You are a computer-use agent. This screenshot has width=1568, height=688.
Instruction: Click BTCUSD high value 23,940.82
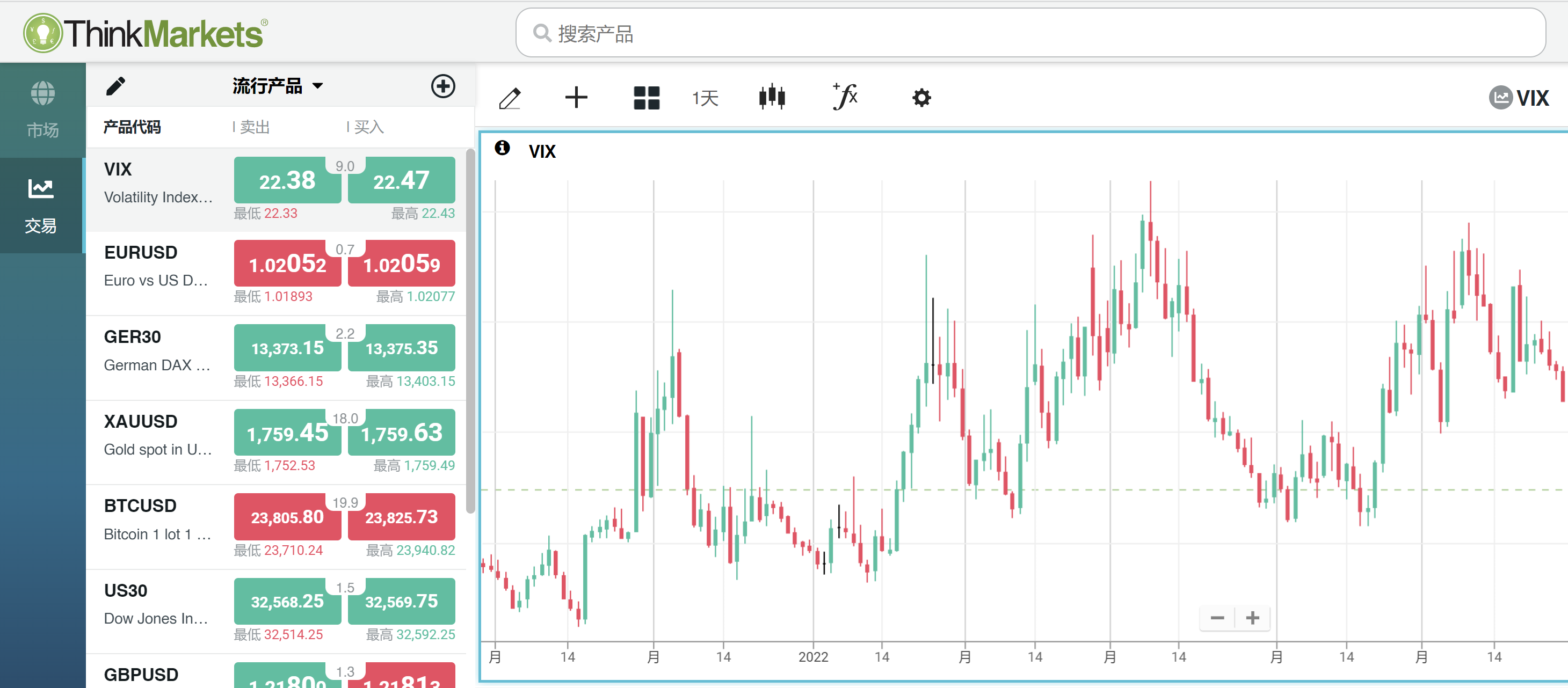tap(425, 550)
